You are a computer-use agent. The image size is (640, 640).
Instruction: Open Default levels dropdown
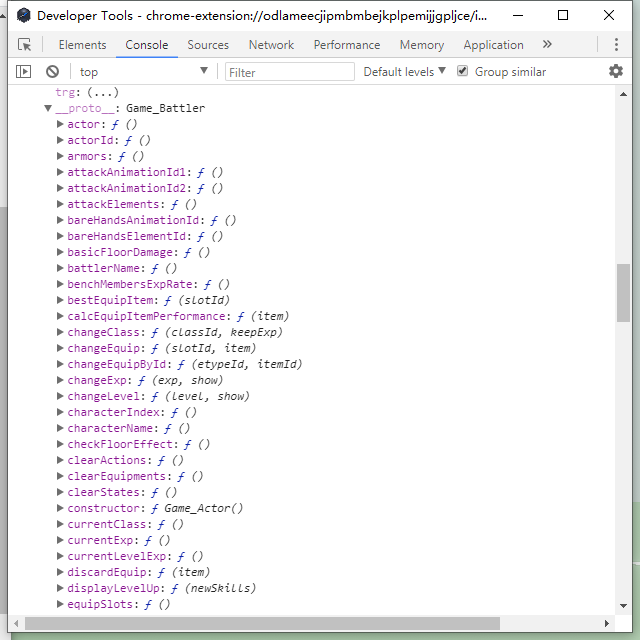point(404,72)
